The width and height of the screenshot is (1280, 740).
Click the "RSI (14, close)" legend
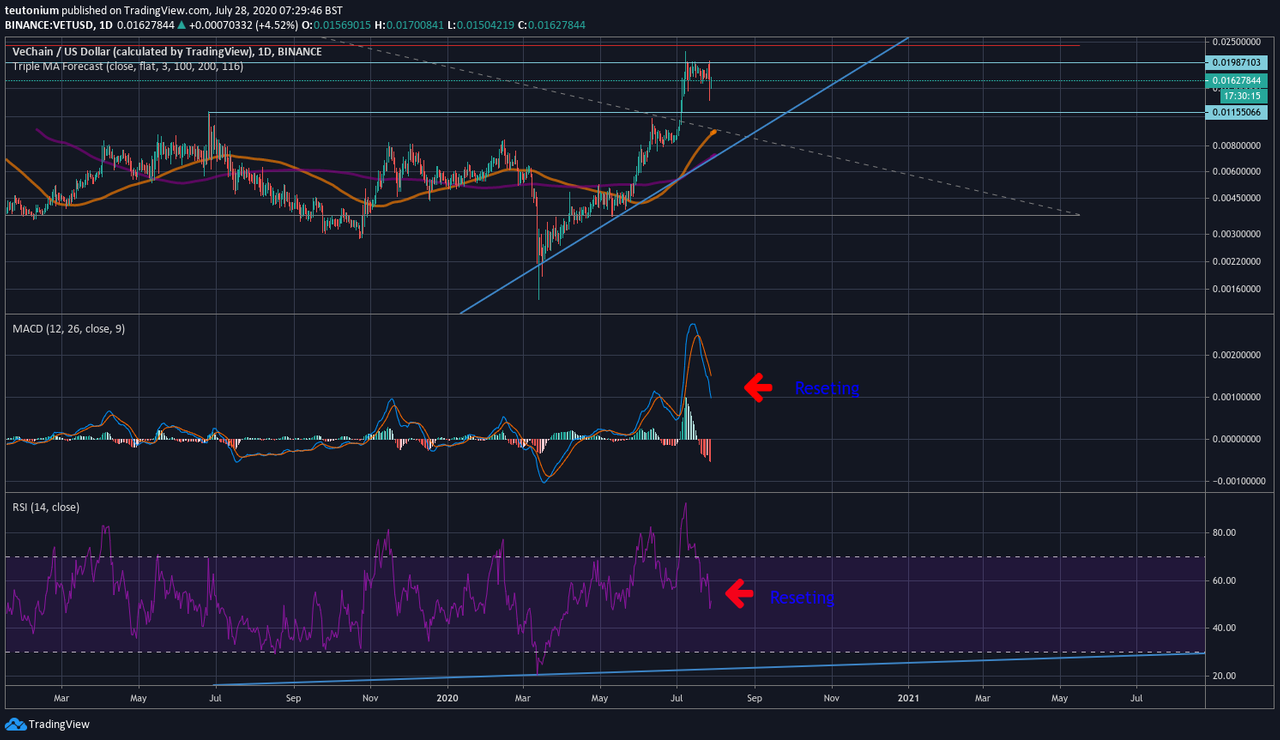(x=45, y=505)
